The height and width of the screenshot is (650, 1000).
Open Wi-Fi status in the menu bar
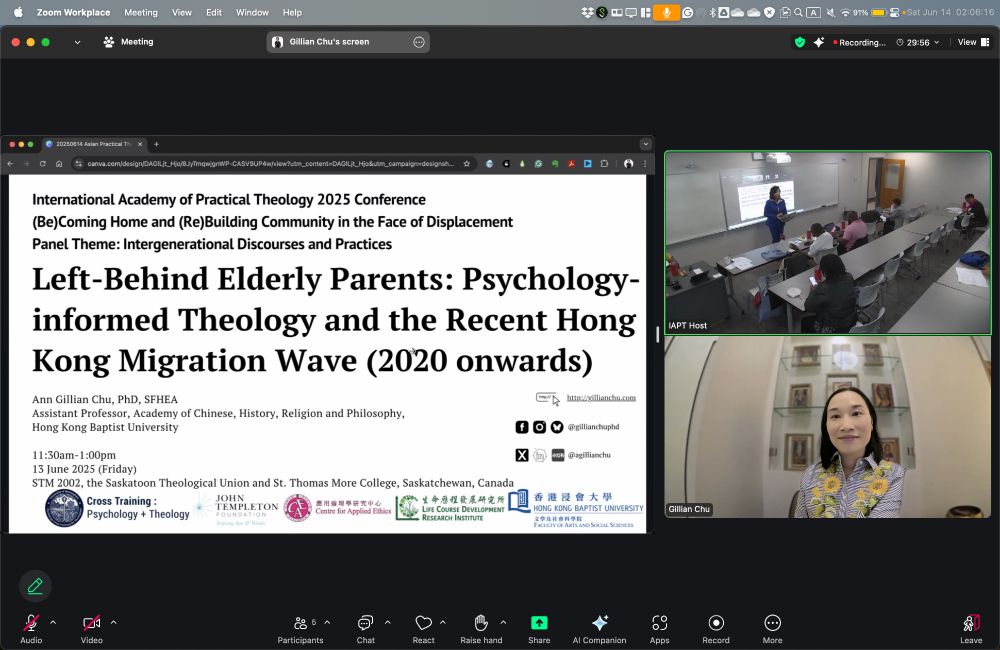pos(846,12)
